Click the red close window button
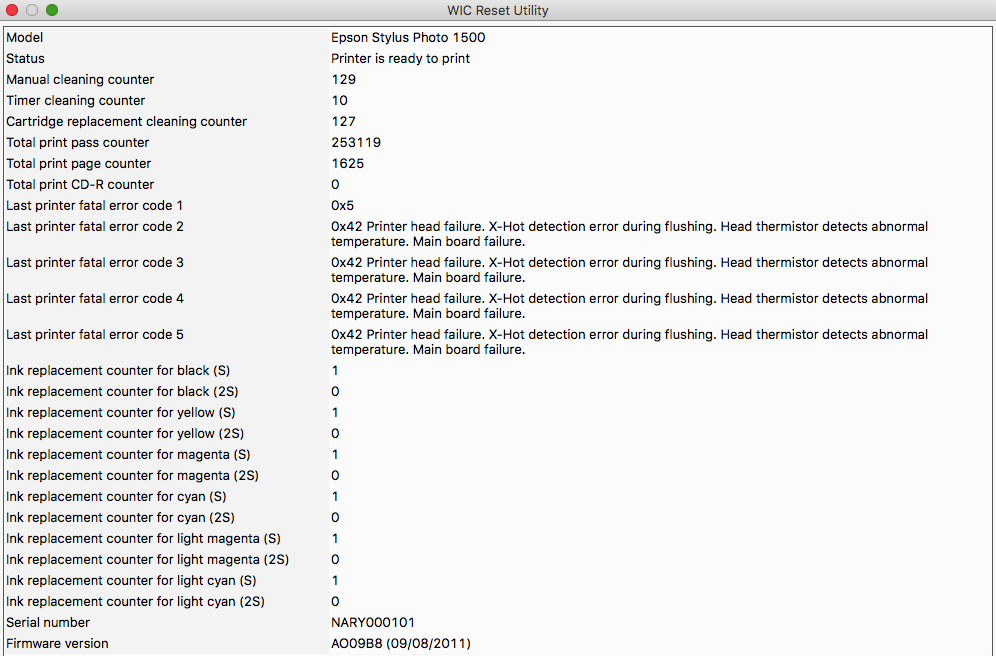The width and height of the screenshot is (996, 656). pos(12,10)
